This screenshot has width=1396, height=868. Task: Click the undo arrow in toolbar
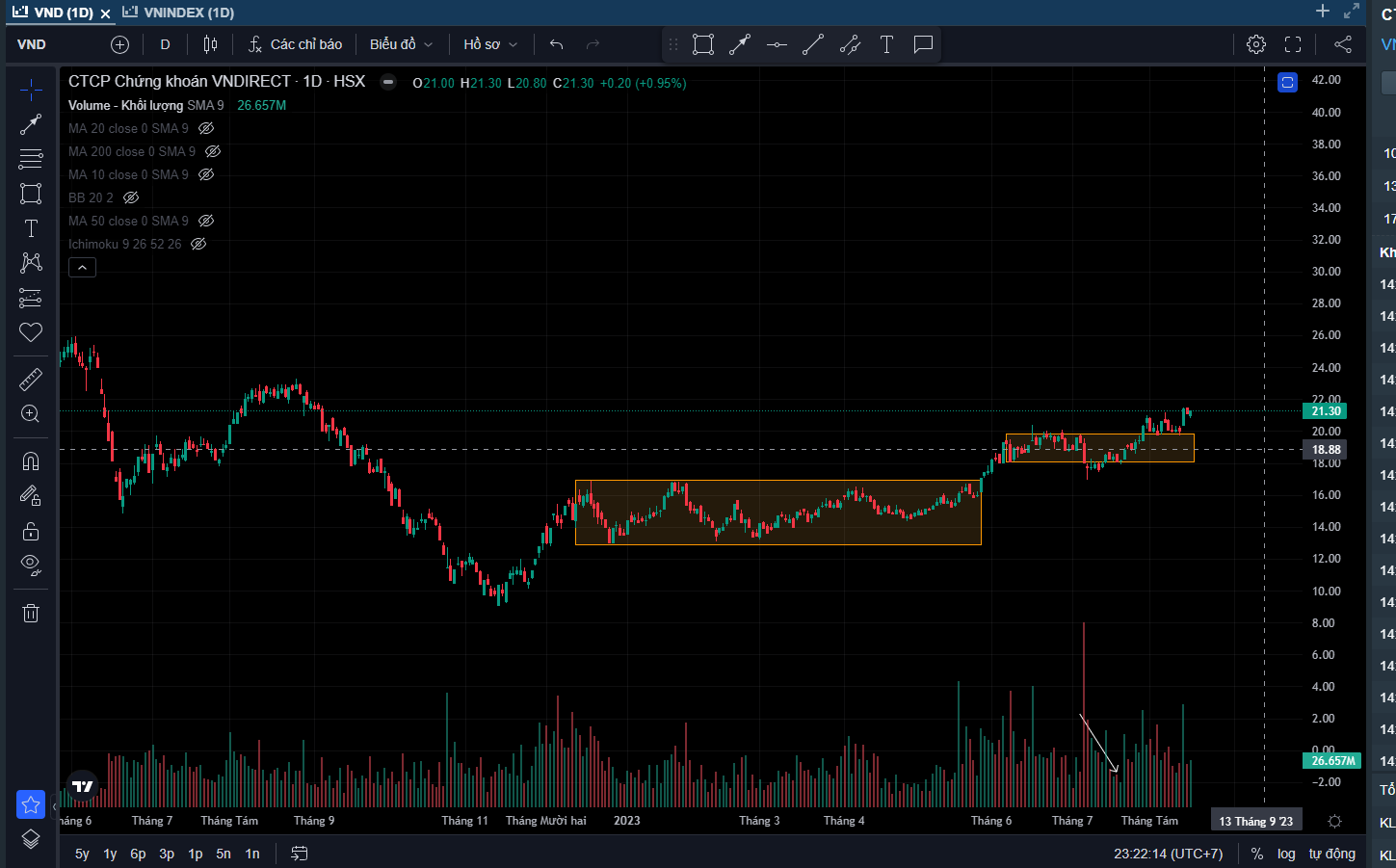[x=556, y=44]
